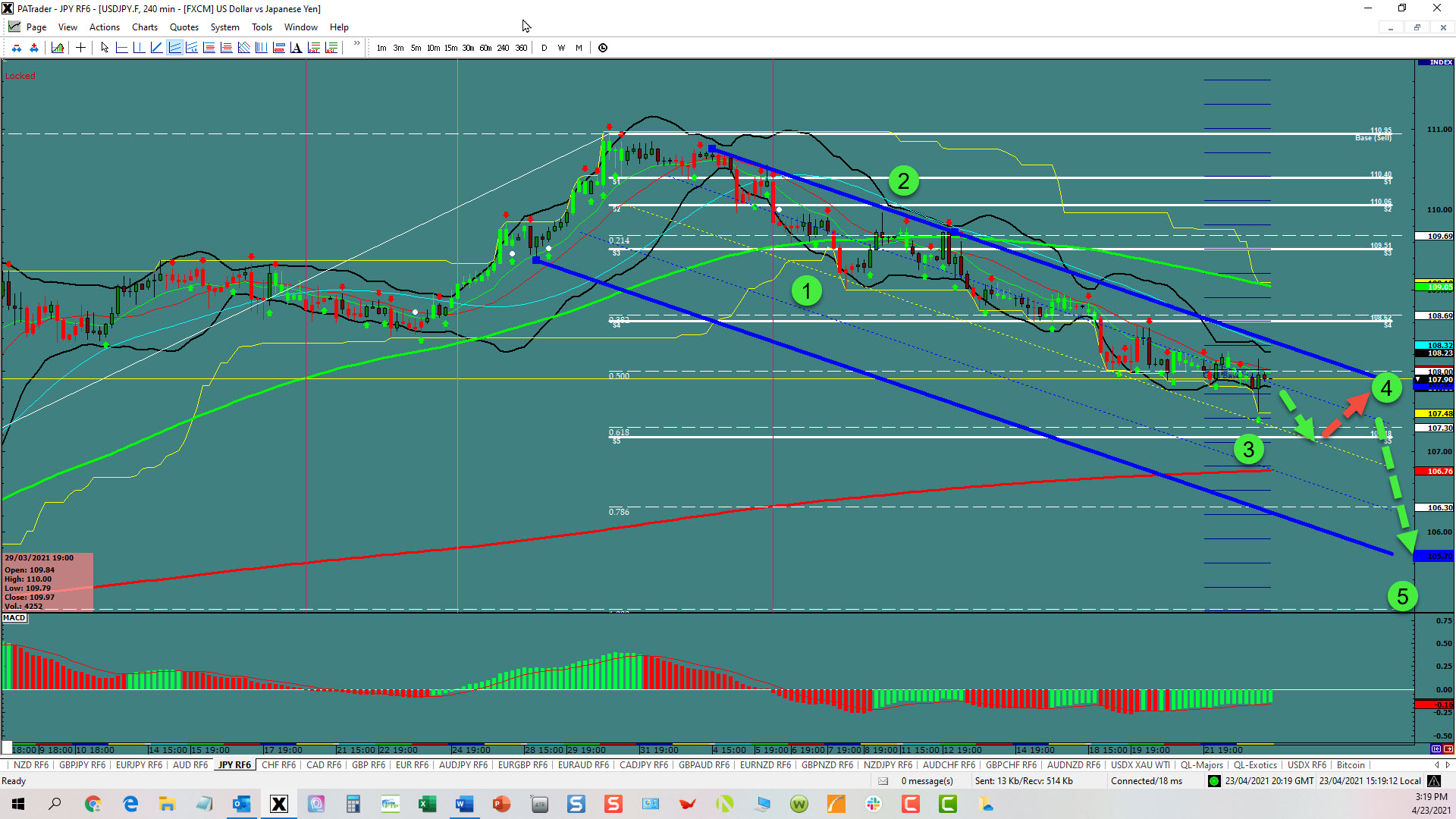The width and height of the screenshot is (1456, 819).
Task: Switch chart to 240 minute timeframe
Action: tap(503, 48)
